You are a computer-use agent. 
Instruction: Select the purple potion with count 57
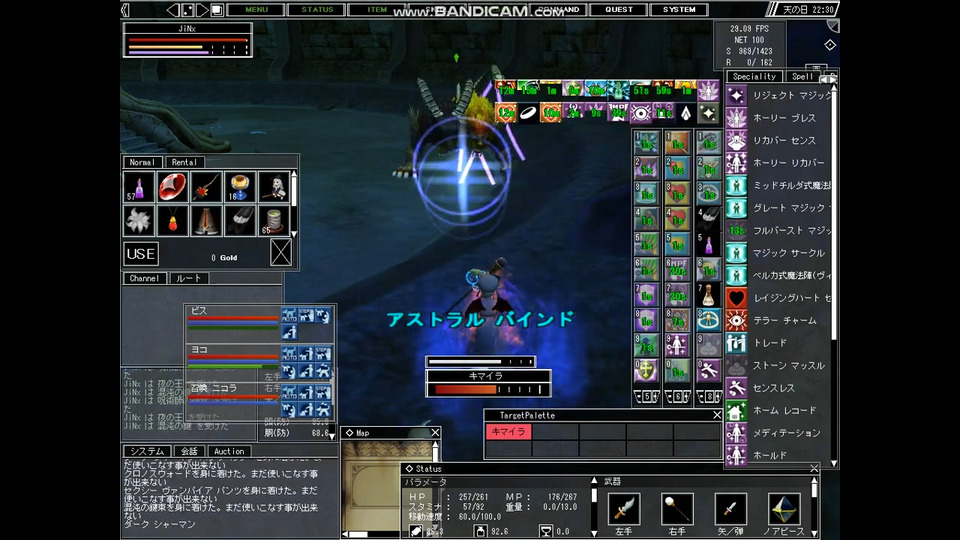coord(139,187)
